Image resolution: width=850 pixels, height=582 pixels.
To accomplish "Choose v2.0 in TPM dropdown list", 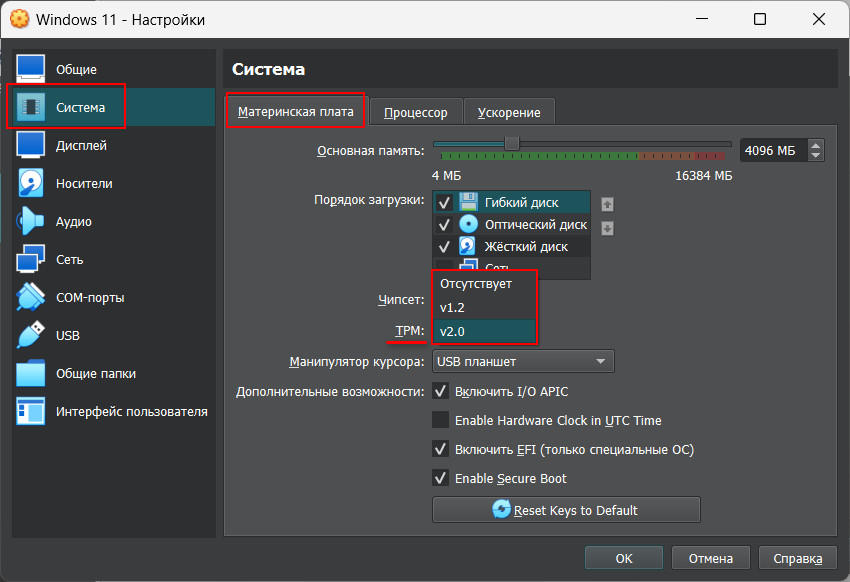I will (484, 331).
